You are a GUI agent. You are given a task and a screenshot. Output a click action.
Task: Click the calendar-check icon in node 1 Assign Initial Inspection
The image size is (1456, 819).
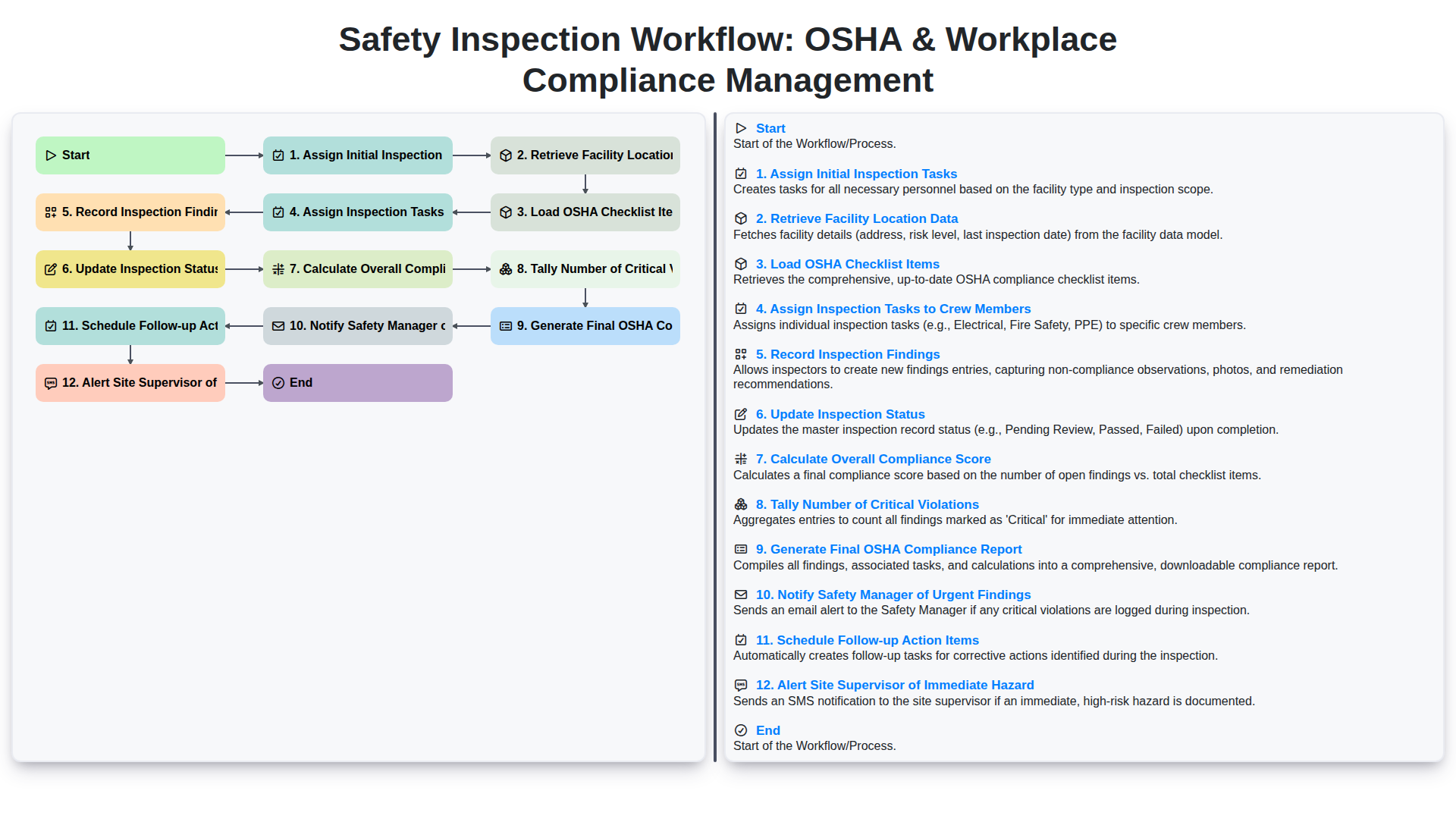(x=278, y=155)
